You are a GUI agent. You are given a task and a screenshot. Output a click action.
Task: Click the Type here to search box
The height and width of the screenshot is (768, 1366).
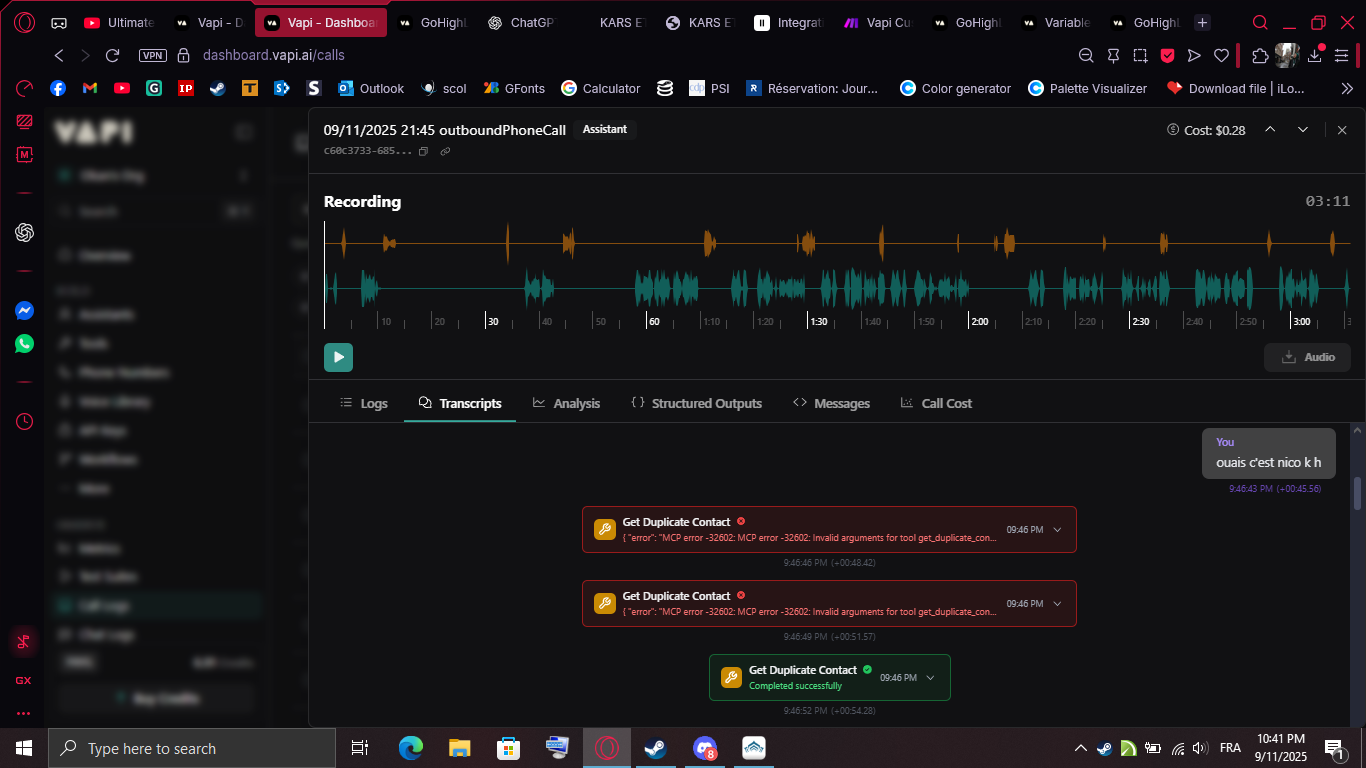pos(192,748)
